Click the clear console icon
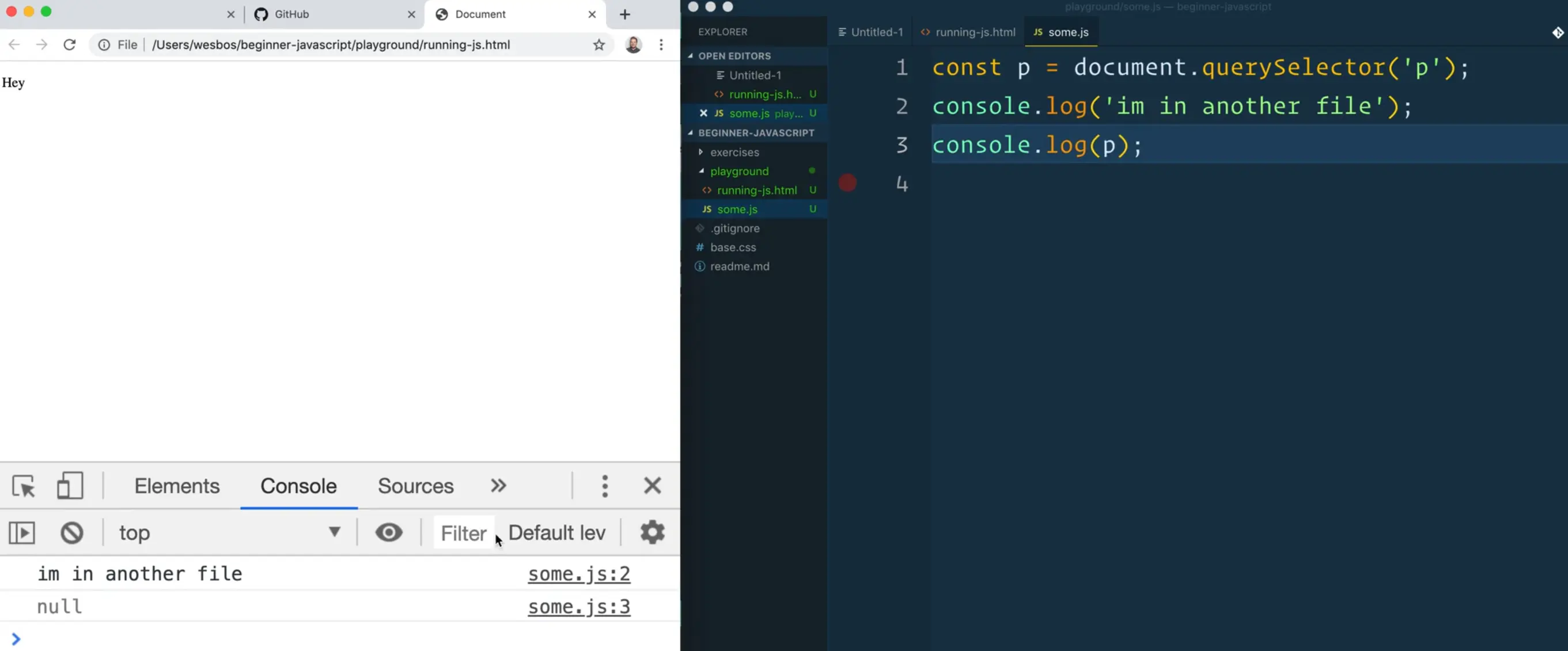 tap(72, 533)
